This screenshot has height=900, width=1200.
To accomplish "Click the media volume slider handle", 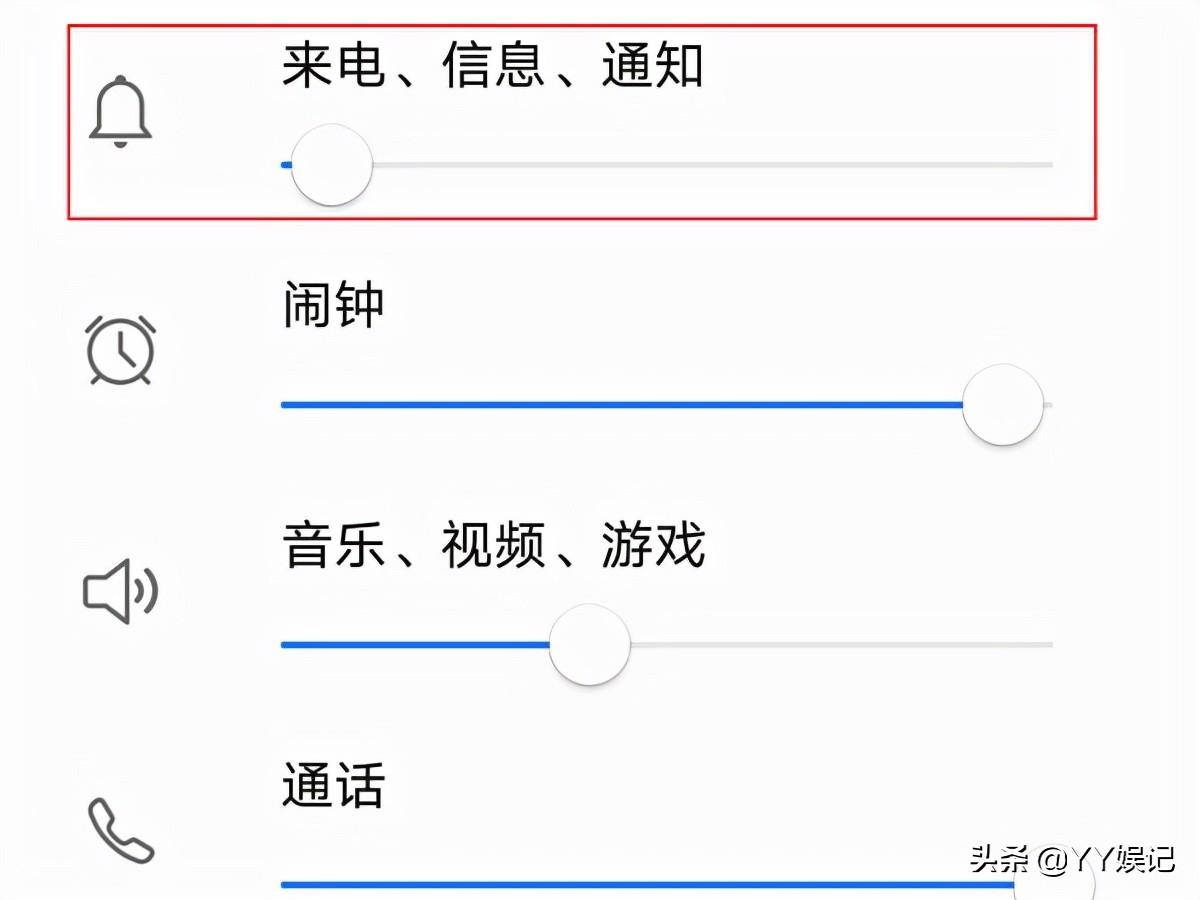I will pyautogui.click(x=590, y=645).
